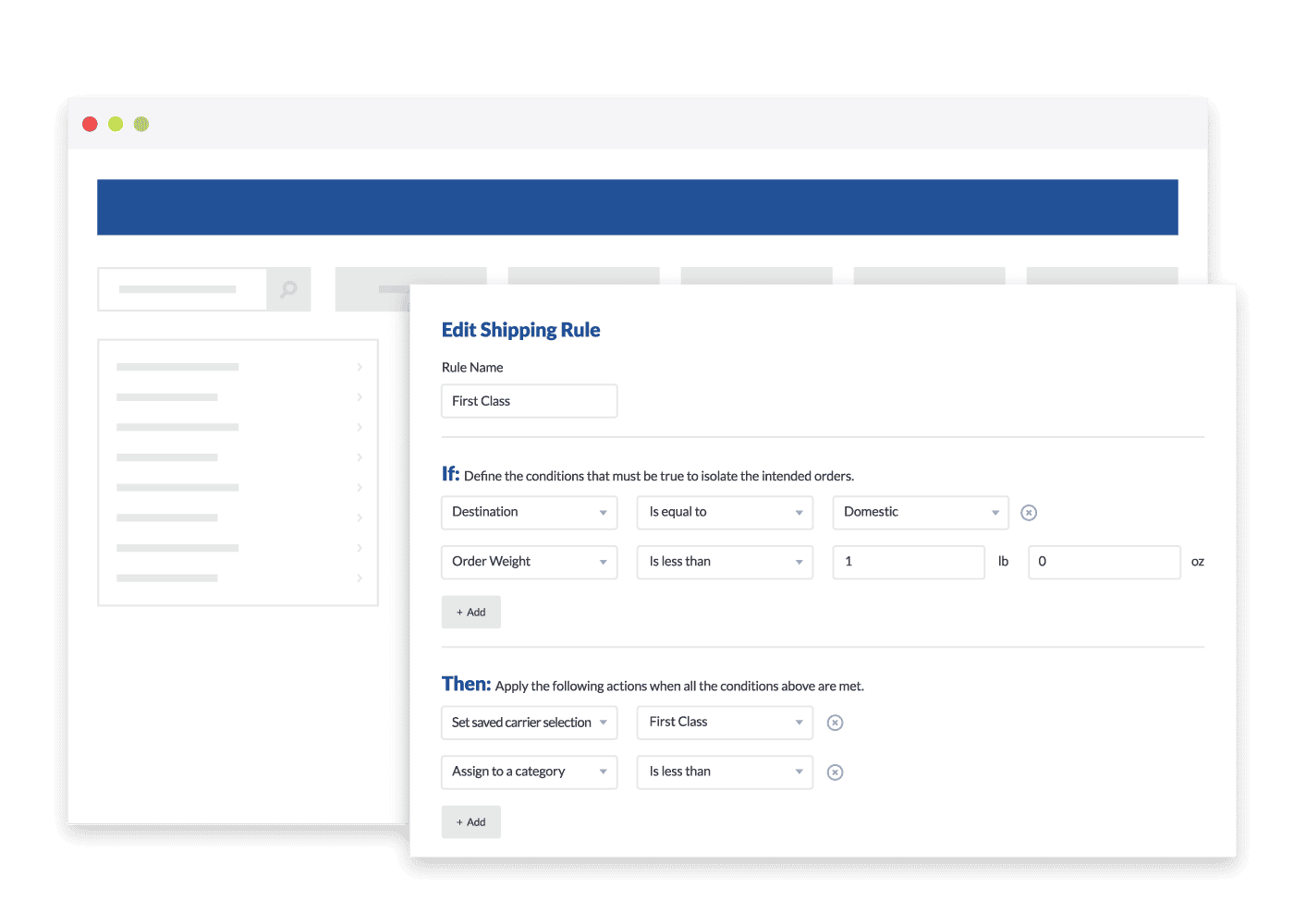1294x924 pixels.
Task: Open the Is equal to operator dropdown
Action: [x=725, y=512]
